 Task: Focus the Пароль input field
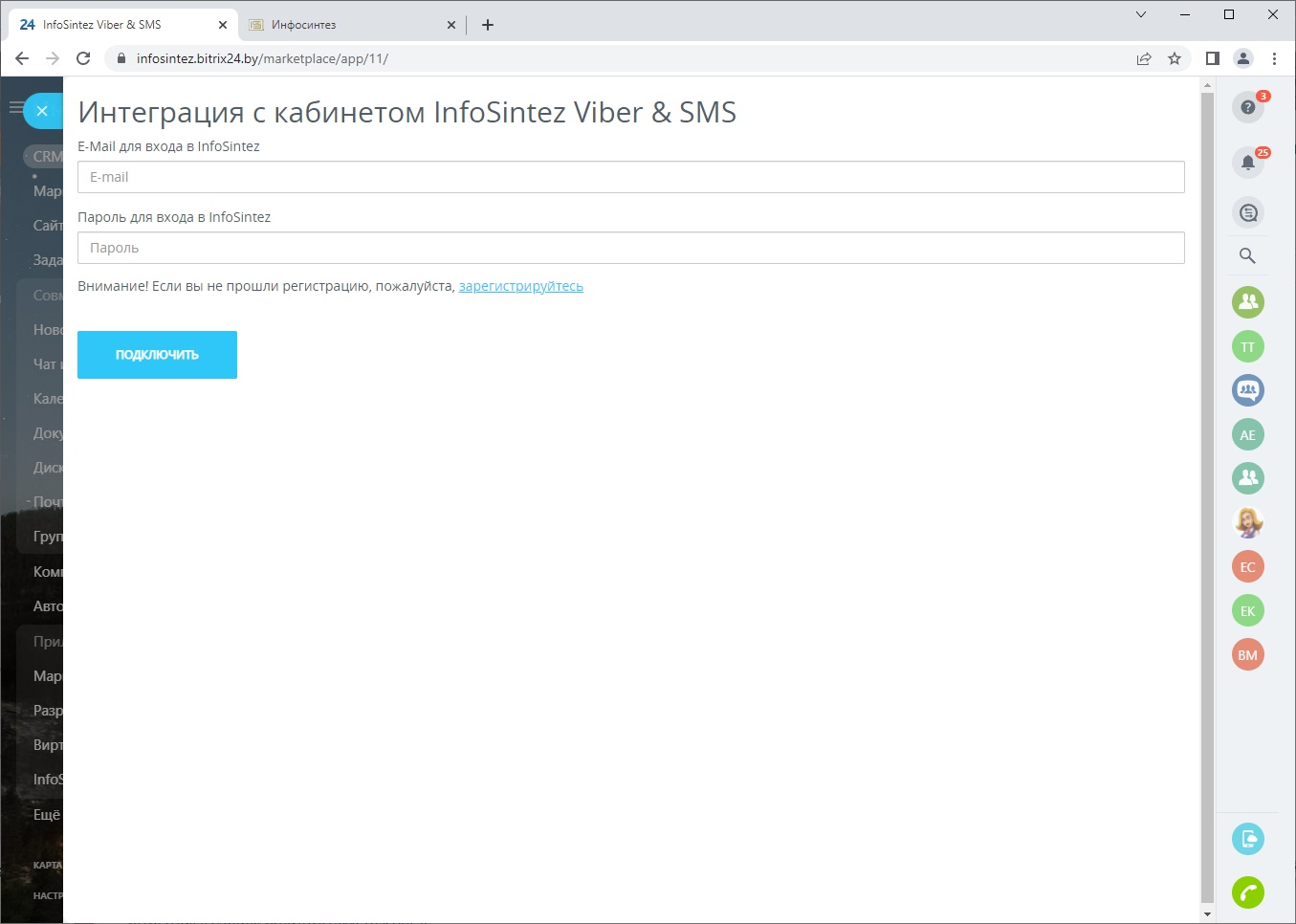click(631, 248)
